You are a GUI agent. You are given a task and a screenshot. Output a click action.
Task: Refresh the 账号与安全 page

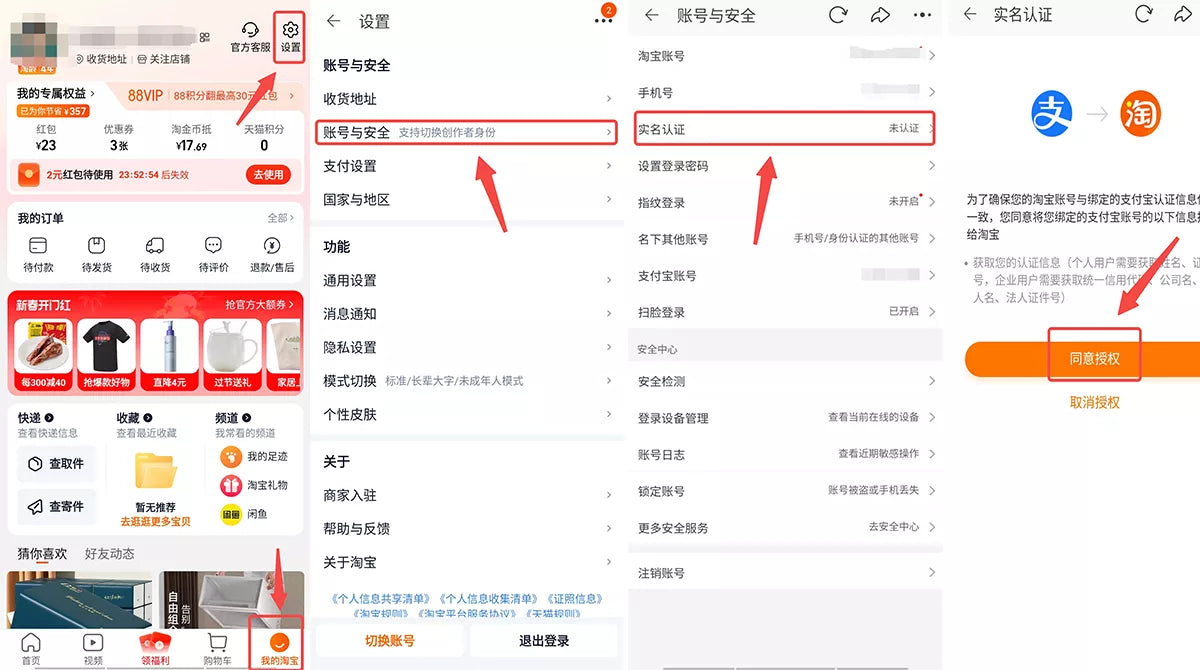click(839, 15)
